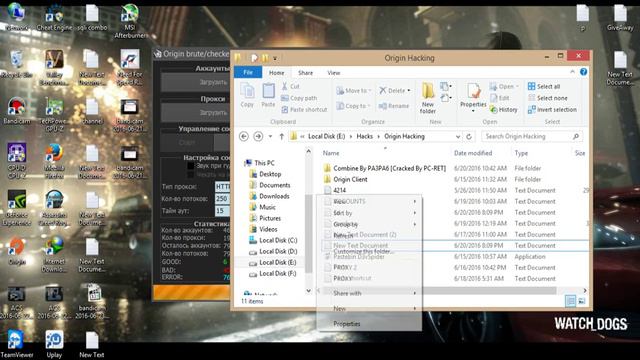Choose Group by in context menu

point(369,224)
